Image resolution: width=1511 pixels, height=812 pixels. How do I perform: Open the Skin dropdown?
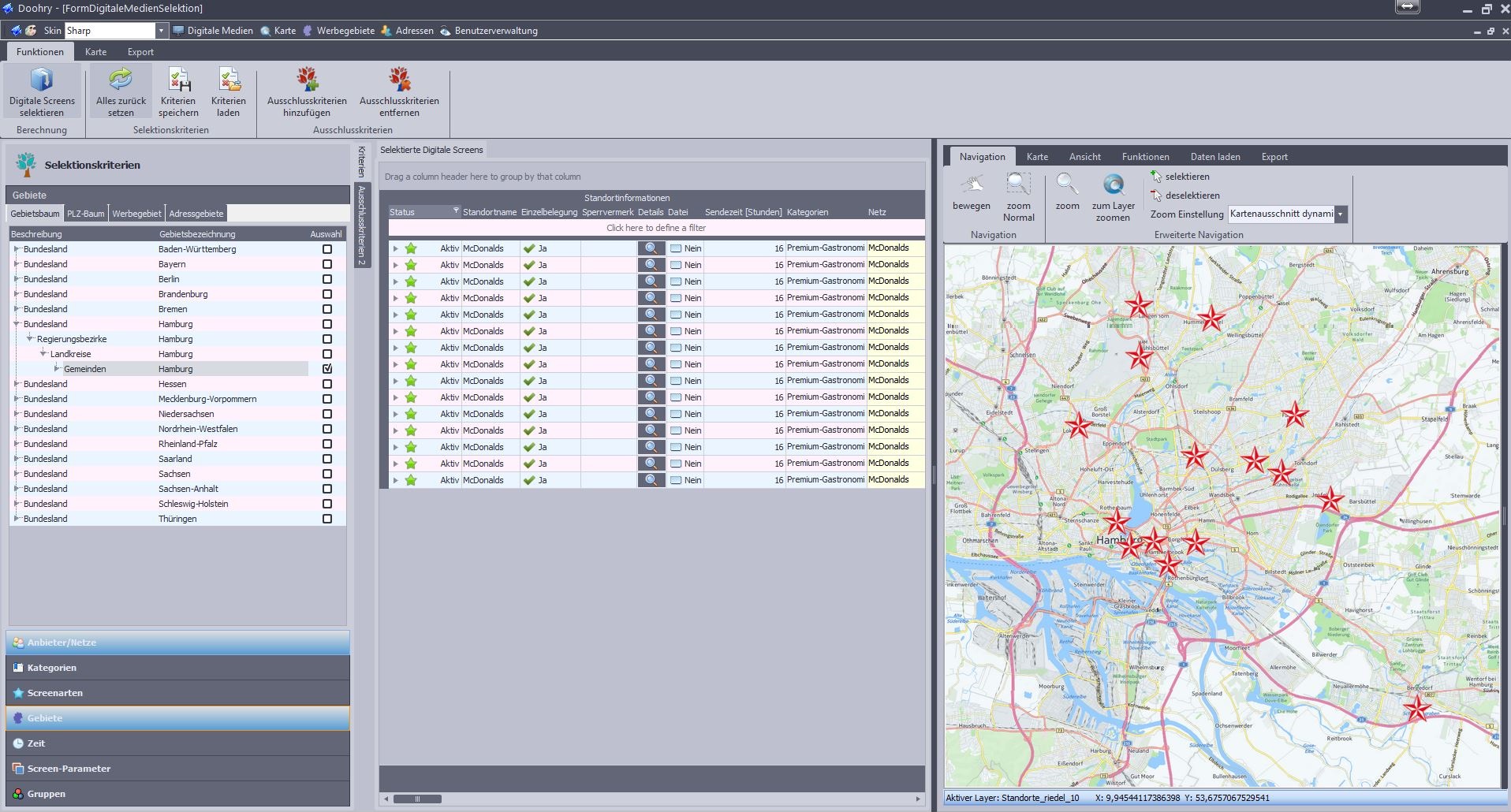[161, 31]
